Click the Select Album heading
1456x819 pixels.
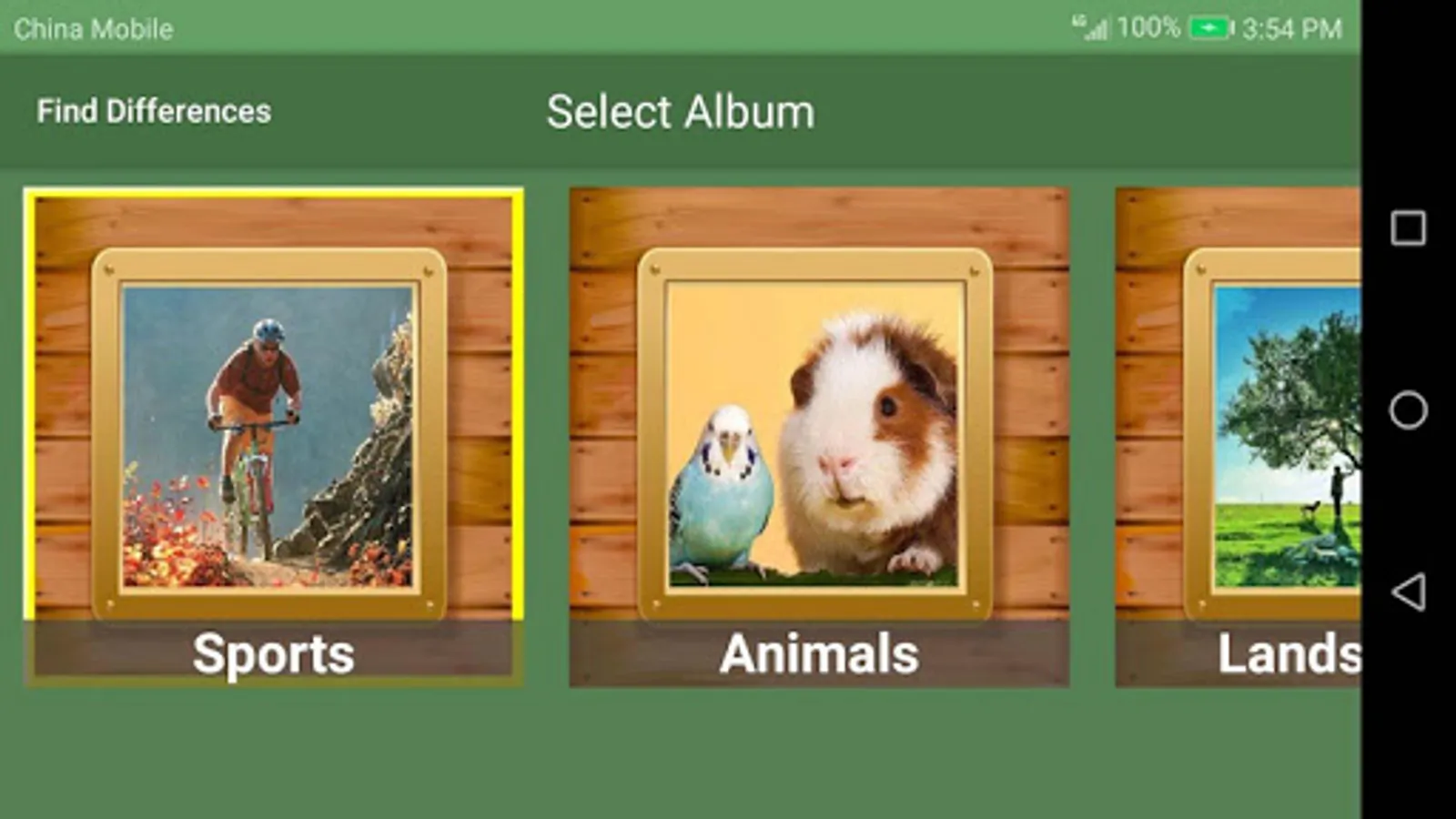click(681, 112)
